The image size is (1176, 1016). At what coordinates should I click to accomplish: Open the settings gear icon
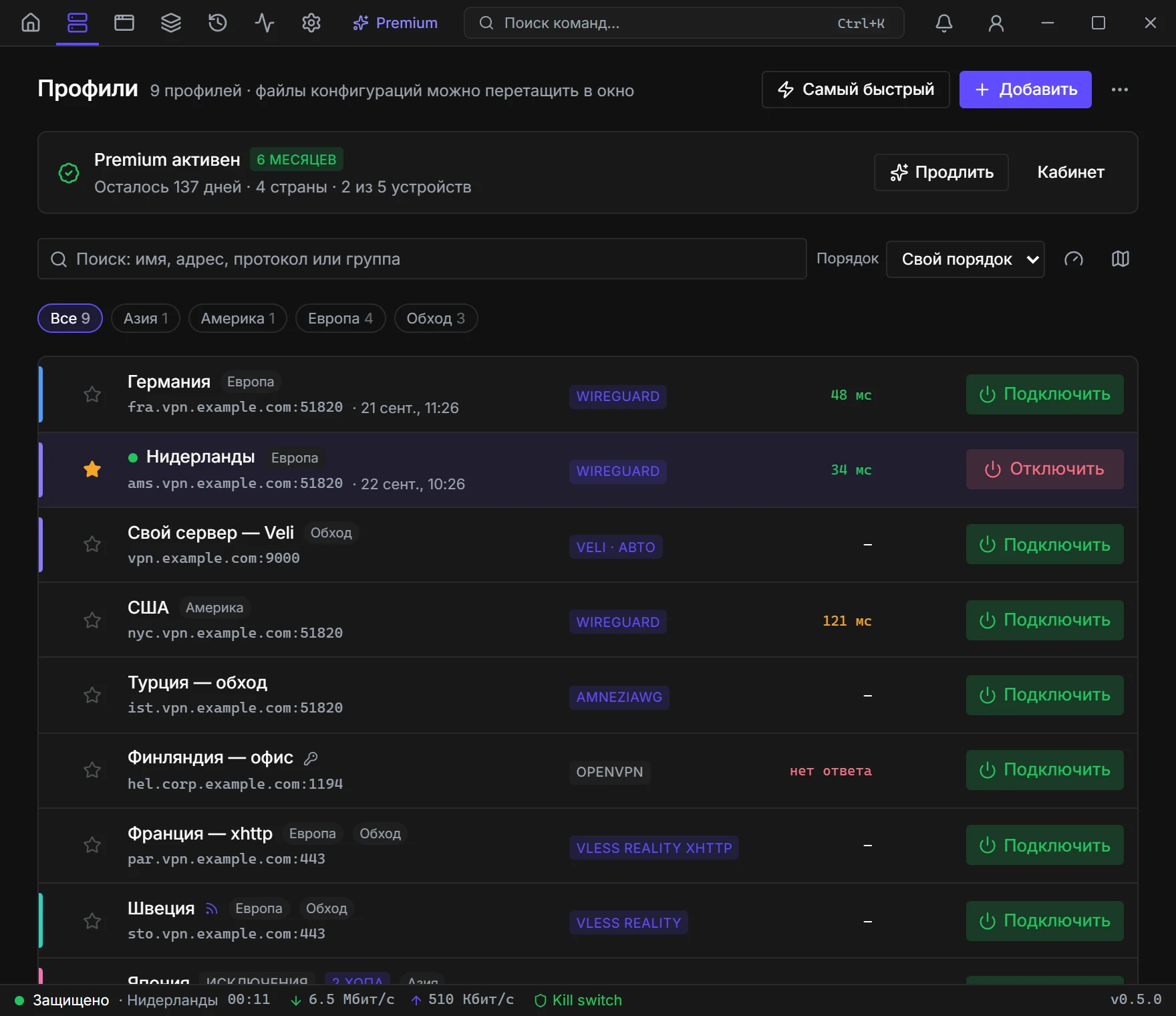[x=311, y=23]
